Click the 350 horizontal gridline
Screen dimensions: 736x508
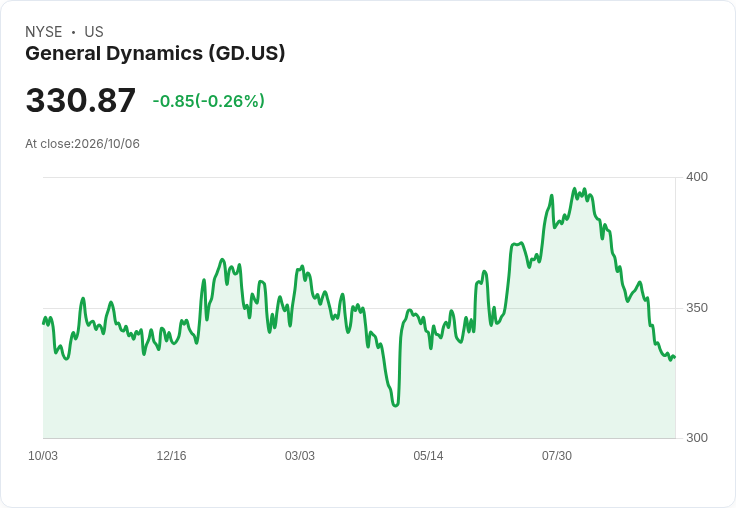coord(360,308)
